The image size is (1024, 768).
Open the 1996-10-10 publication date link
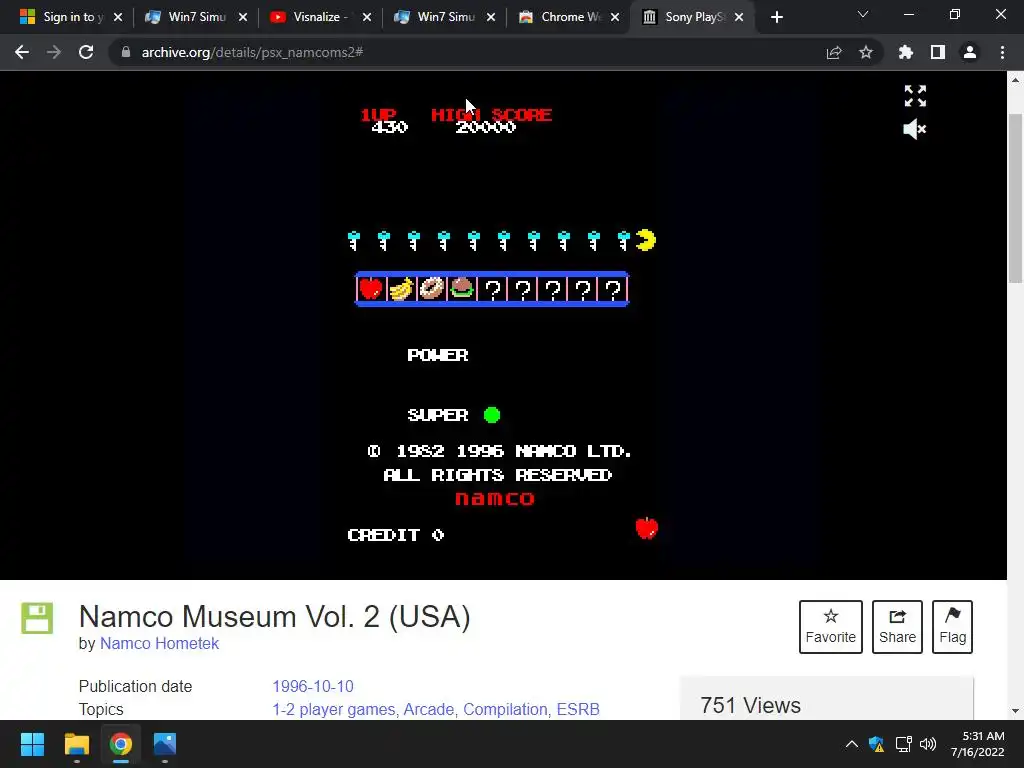pos(313,686)
